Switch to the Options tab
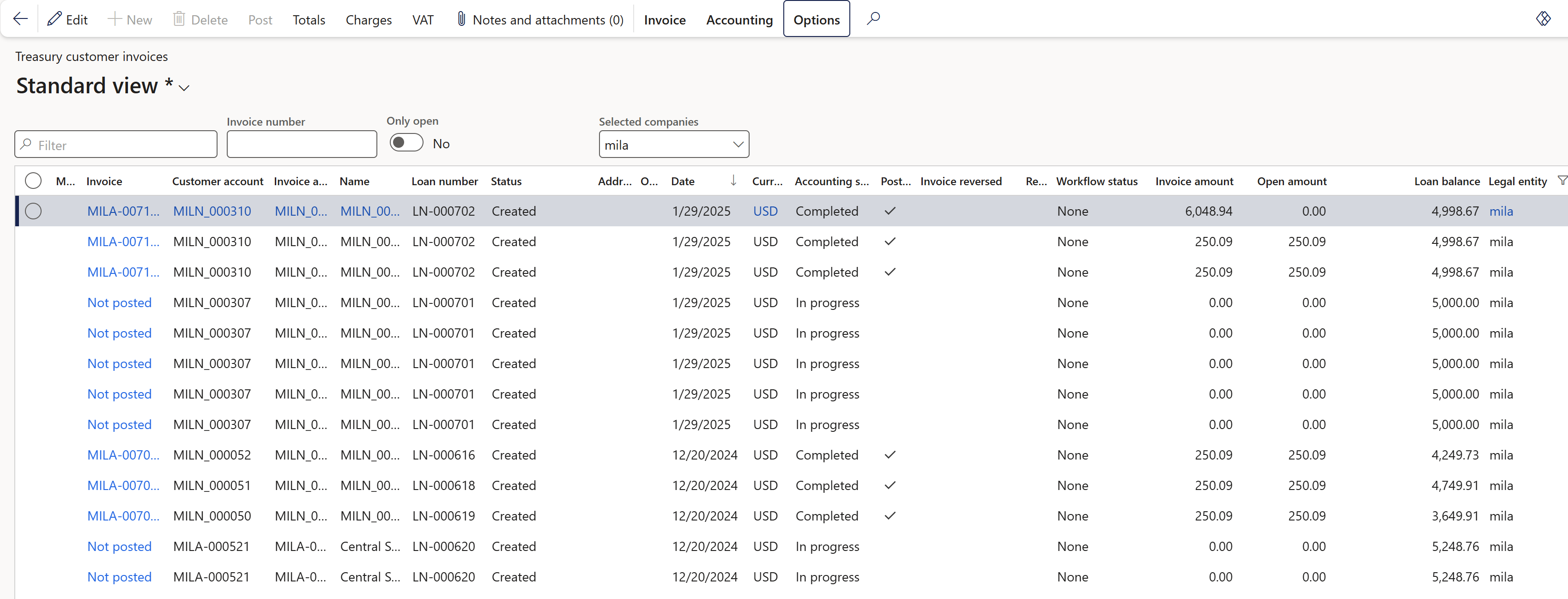 (816, 19)
